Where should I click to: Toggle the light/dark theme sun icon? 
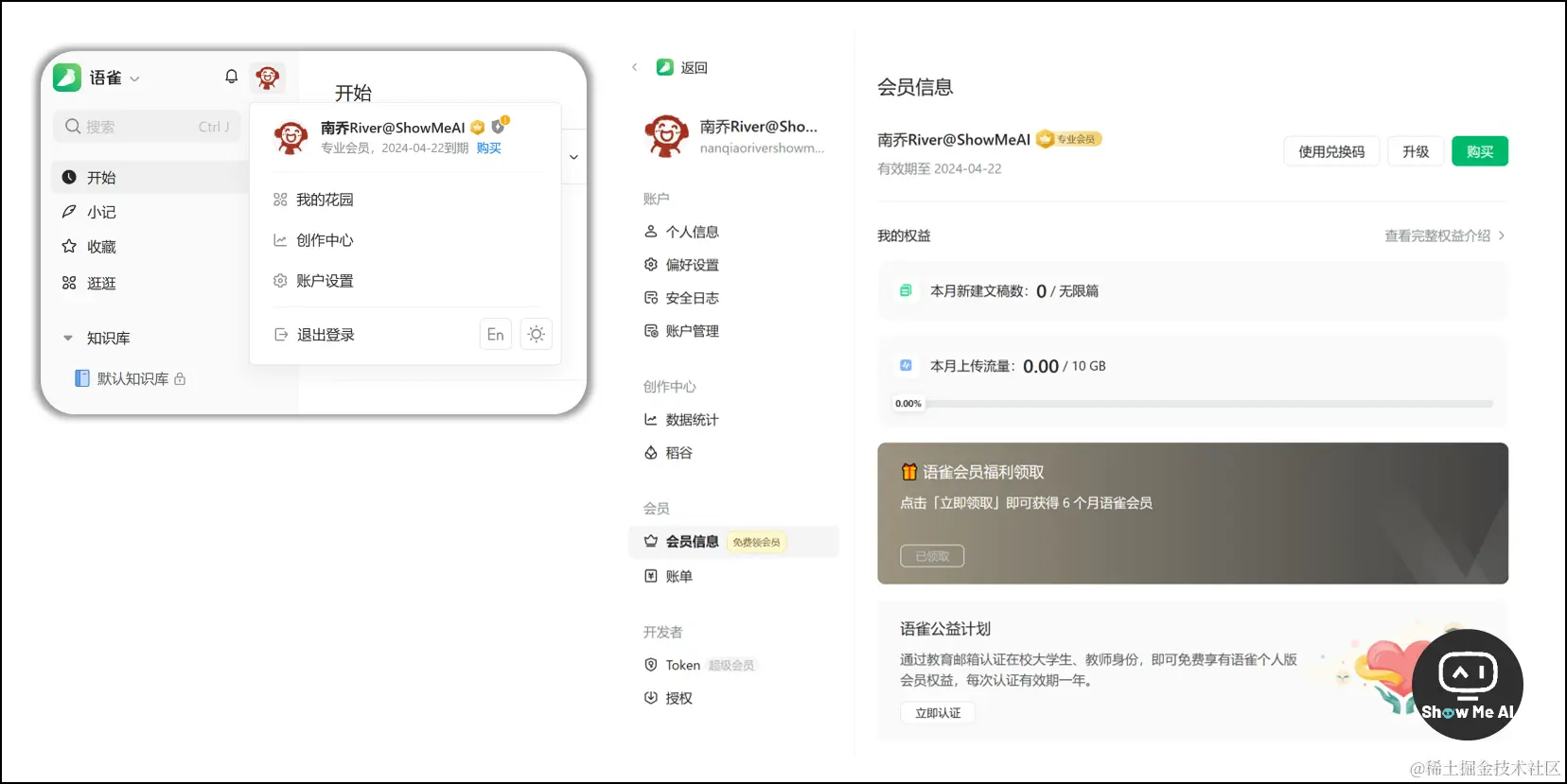537,334
